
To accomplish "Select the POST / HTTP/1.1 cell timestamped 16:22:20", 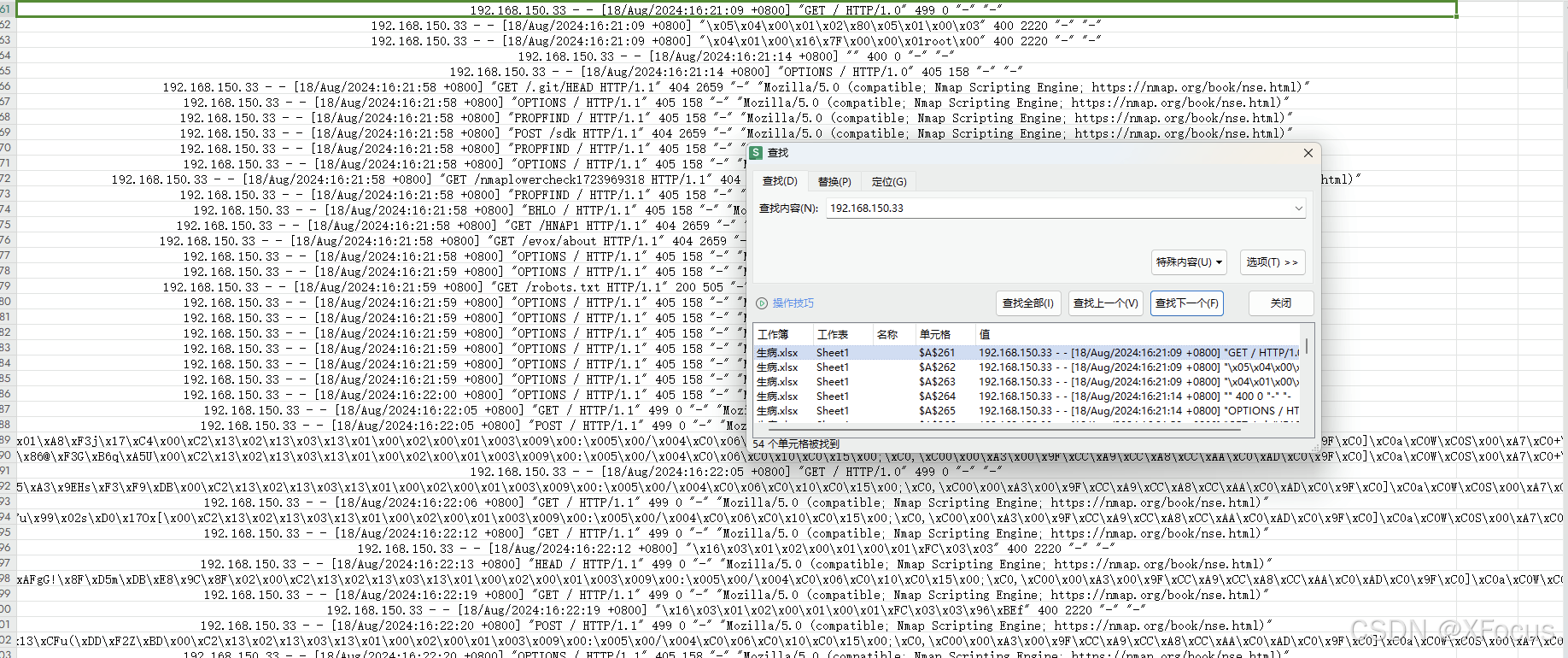I will coord(736,626).
